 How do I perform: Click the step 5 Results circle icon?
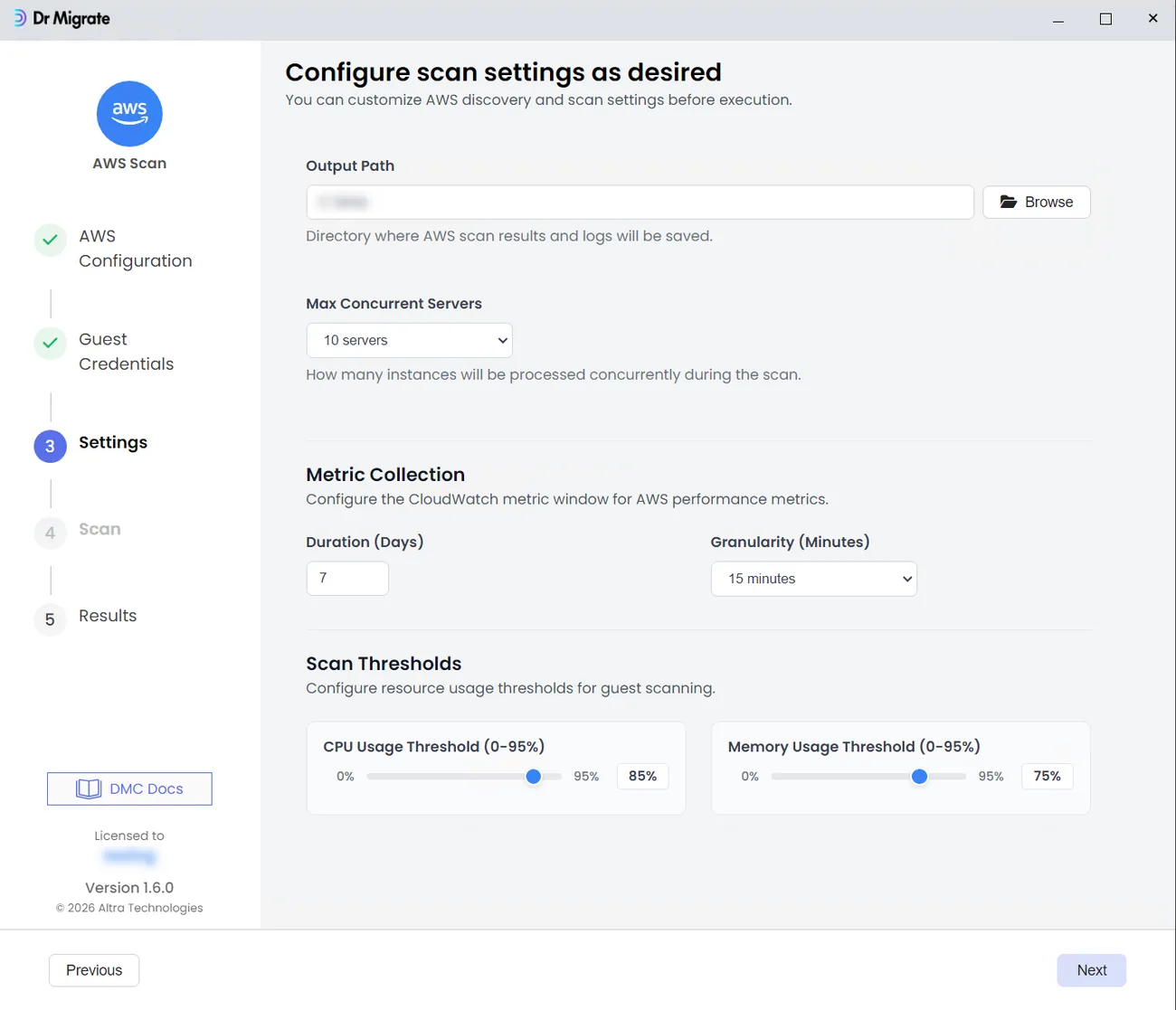(51, 619)
